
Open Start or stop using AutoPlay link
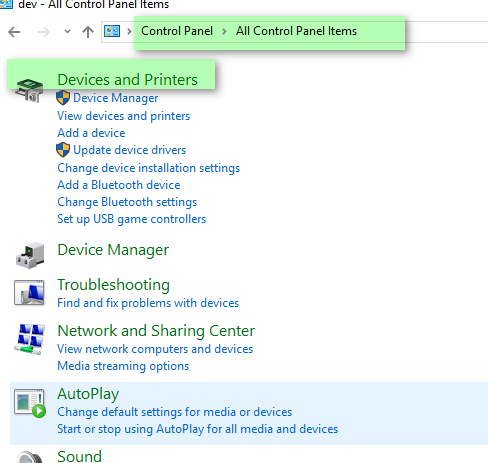(x=198, y=429)
